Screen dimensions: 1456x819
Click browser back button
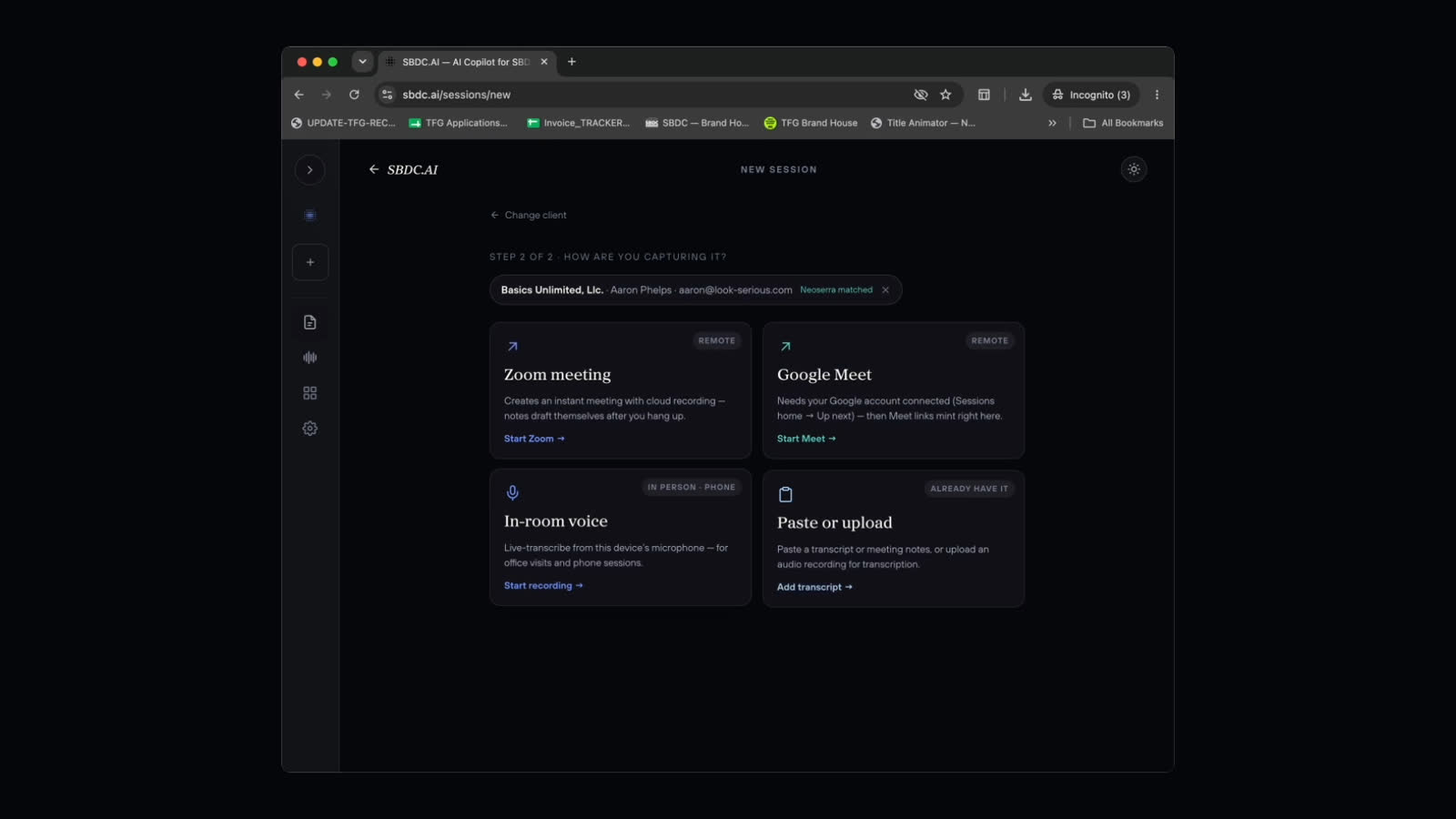pos(298,95)
